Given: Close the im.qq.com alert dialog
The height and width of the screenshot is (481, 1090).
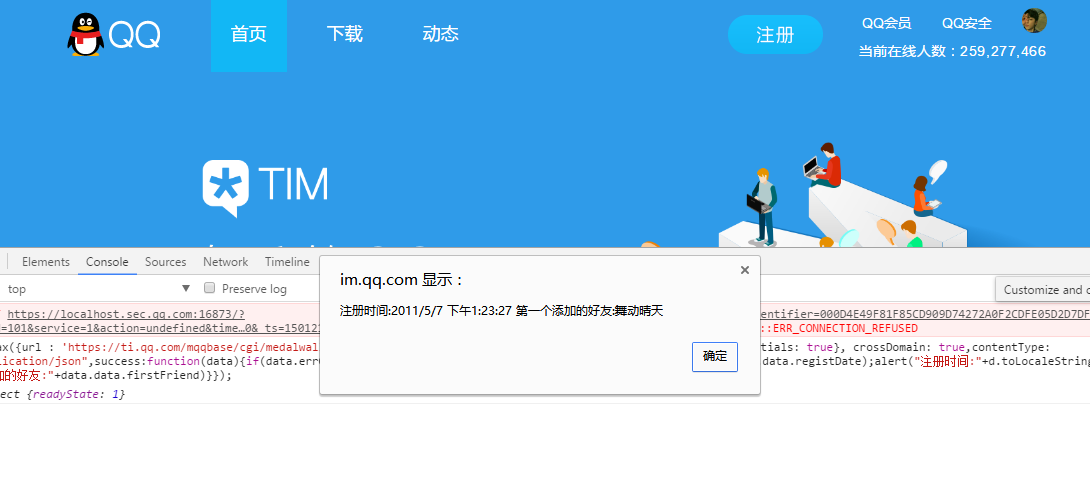Looking at the screenshot, I should (745, 270).
